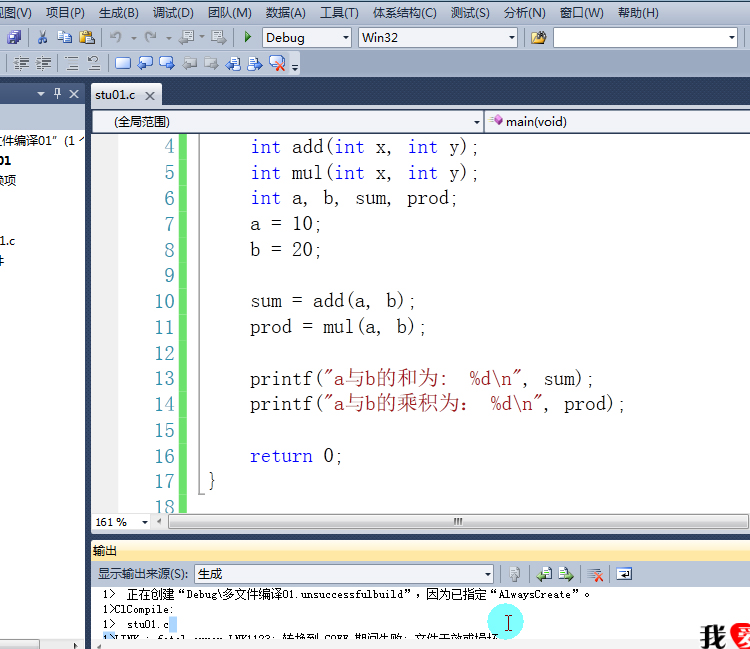Screen dimensions: 750x649
Task: Start debugging with the green play icon
Action: [247, 37]
